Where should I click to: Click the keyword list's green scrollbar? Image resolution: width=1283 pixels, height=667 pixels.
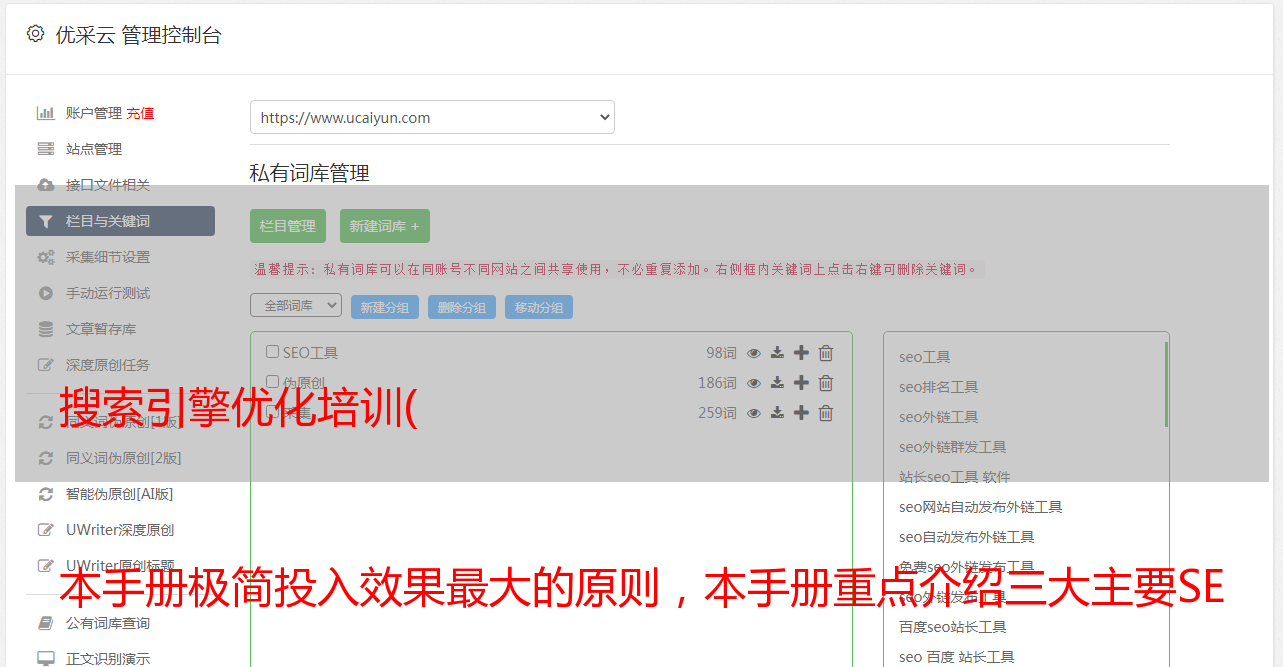coord(1166,384)
